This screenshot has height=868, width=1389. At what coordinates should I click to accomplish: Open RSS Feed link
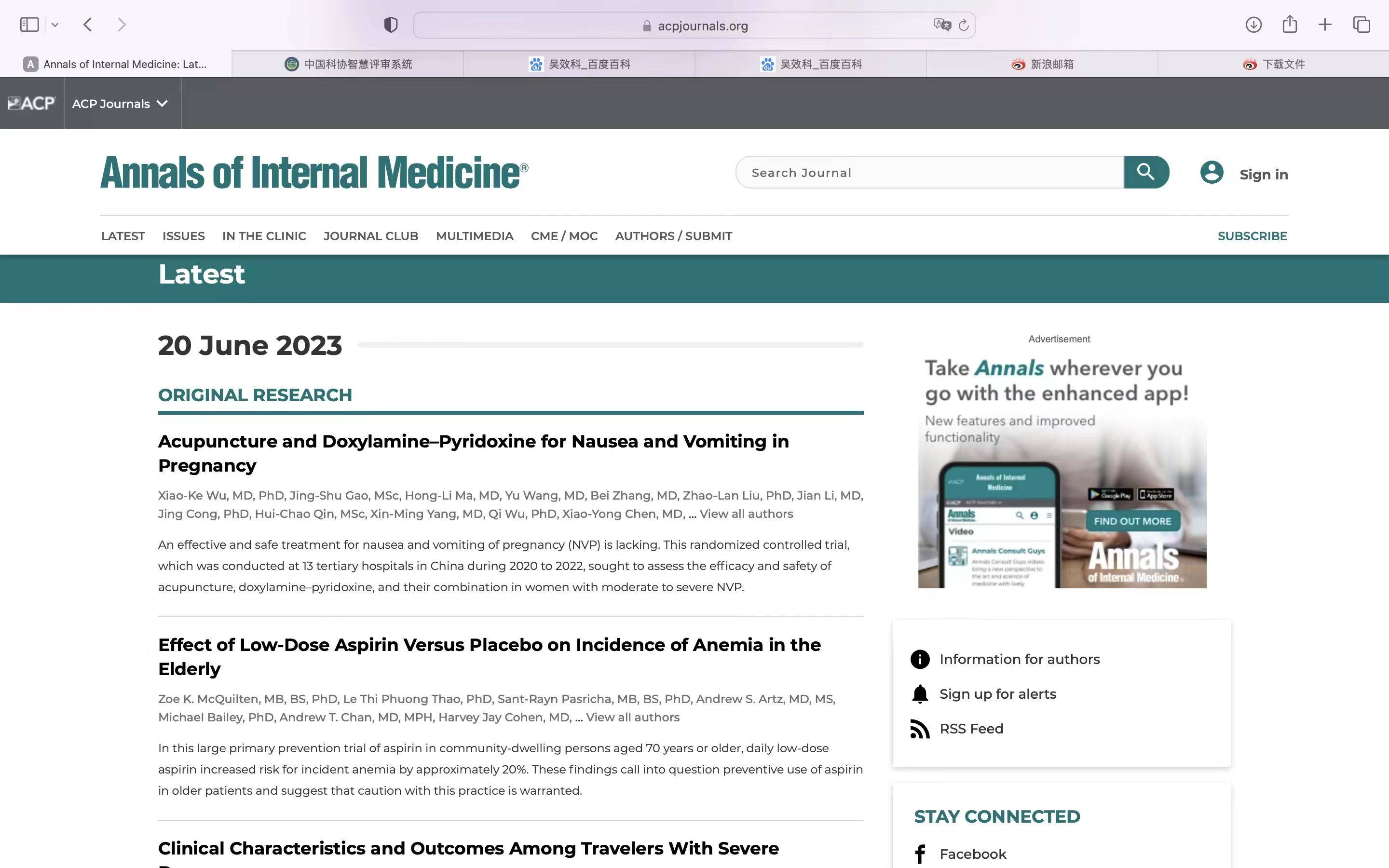click(x=971, y=729)
